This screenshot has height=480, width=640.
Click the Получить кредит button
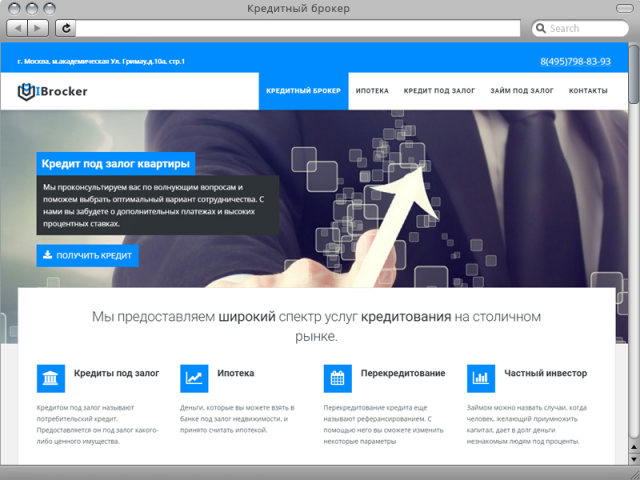[87, 256]
